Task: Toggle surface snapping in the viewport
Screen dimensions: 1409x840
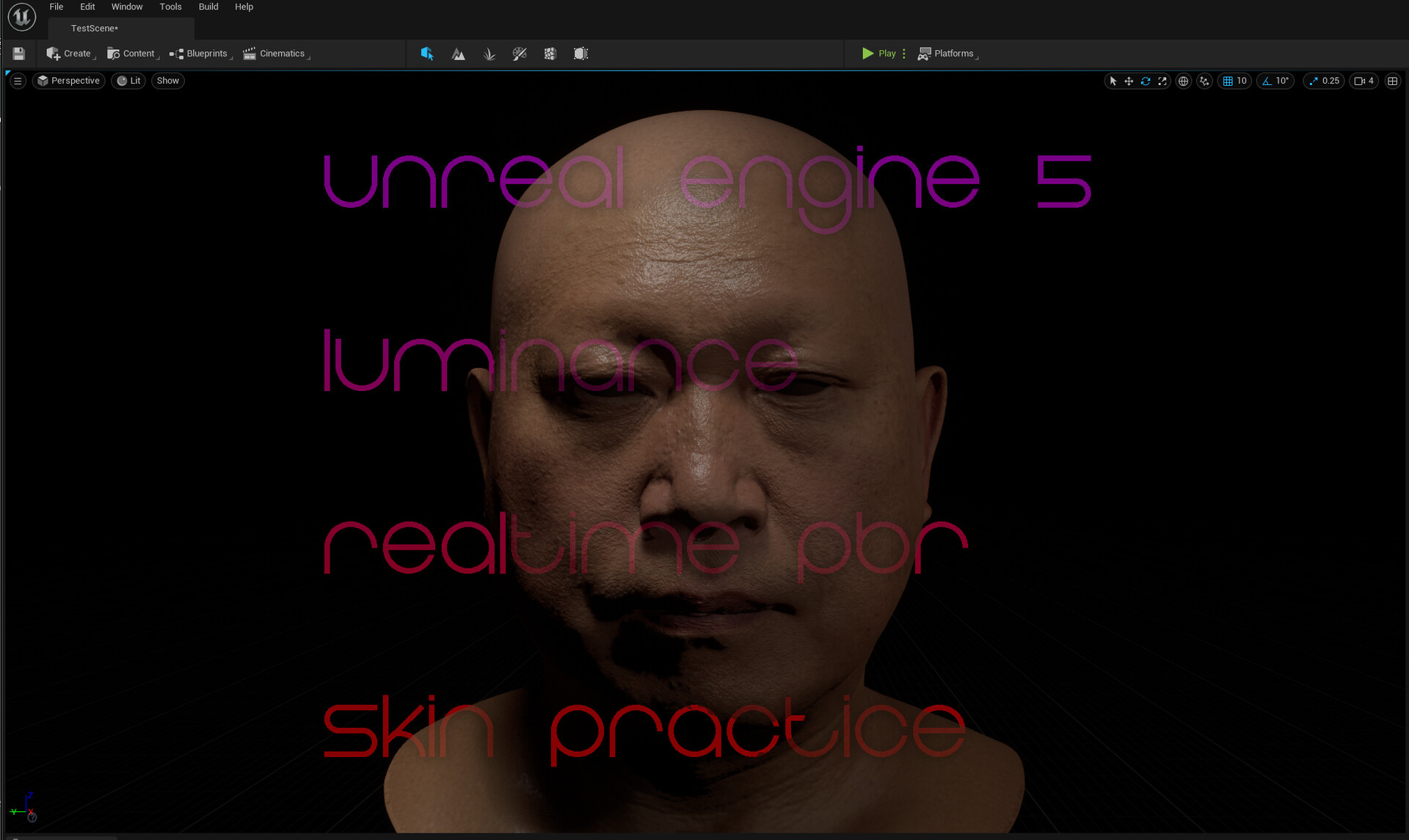Action: click(1204, 81)
